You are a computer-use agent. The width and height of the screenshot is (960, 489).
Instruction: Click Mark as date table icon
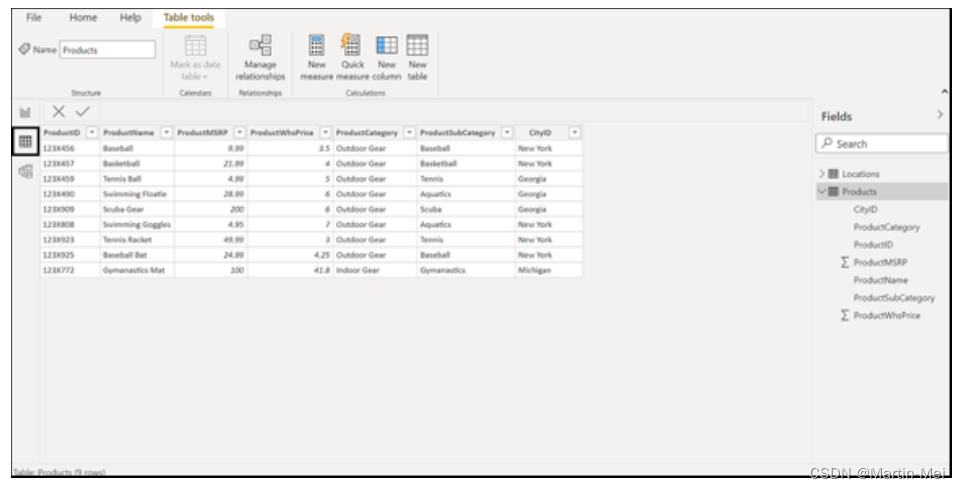click(195, 45)
